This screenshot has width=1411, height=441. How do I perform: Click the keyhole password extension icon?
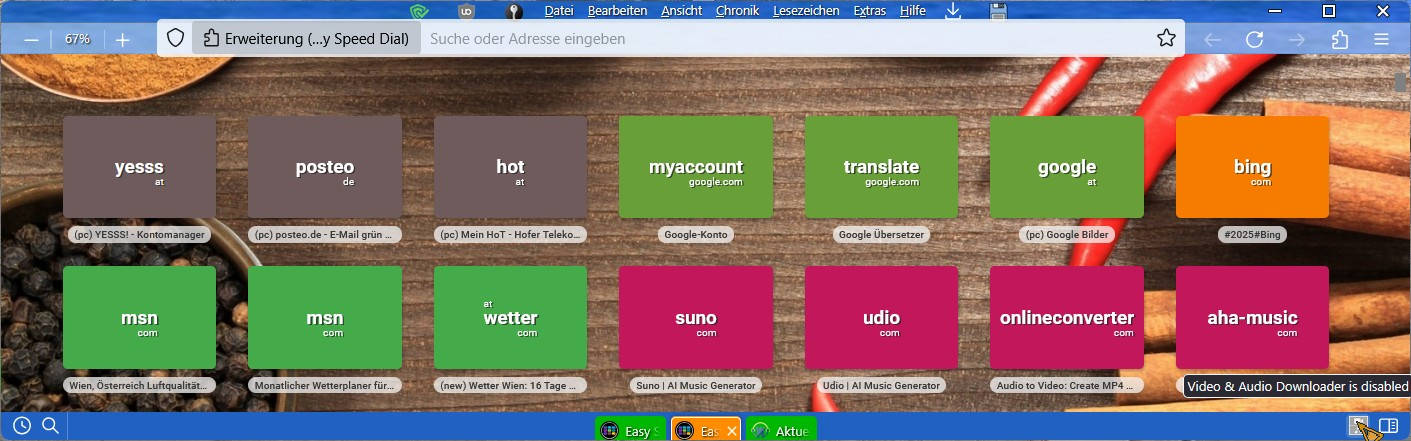point(514,11)
